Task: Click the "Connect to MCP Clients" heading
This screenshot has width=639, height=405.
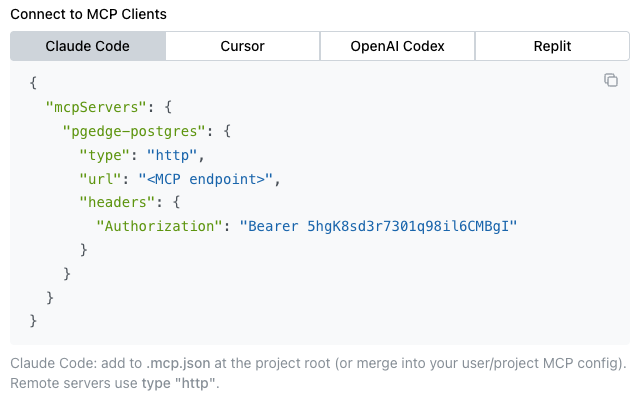Action: tap(88, 14)
